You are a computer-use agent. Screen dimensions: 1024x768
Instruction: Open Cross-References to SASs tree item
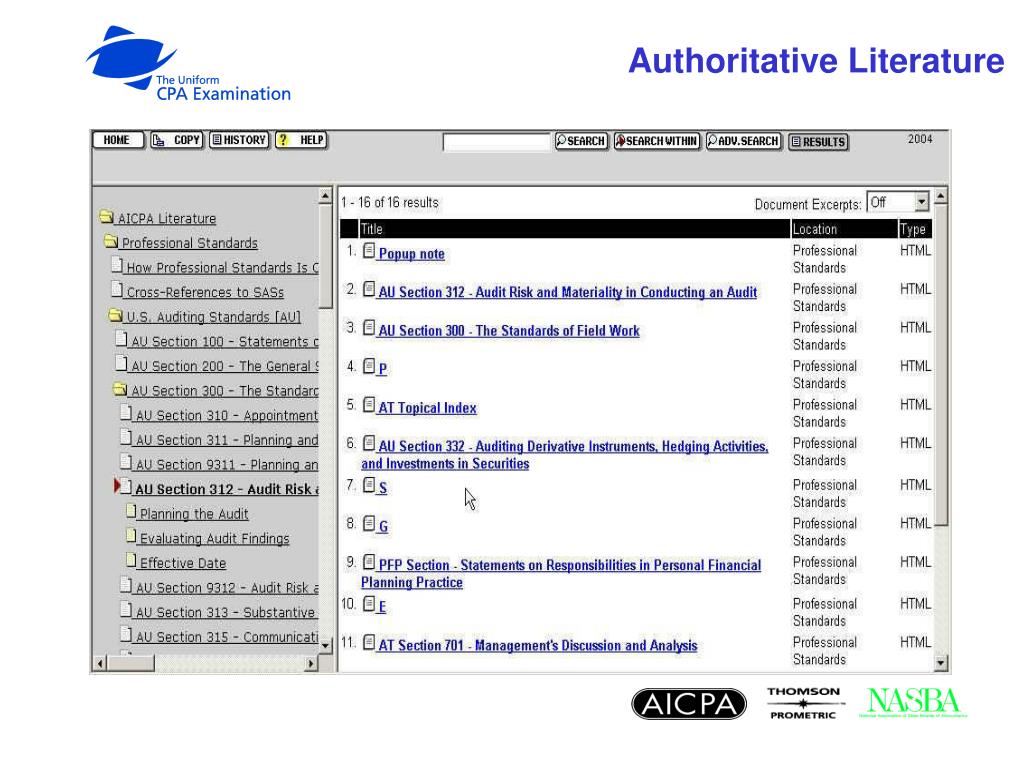(205, 293)
